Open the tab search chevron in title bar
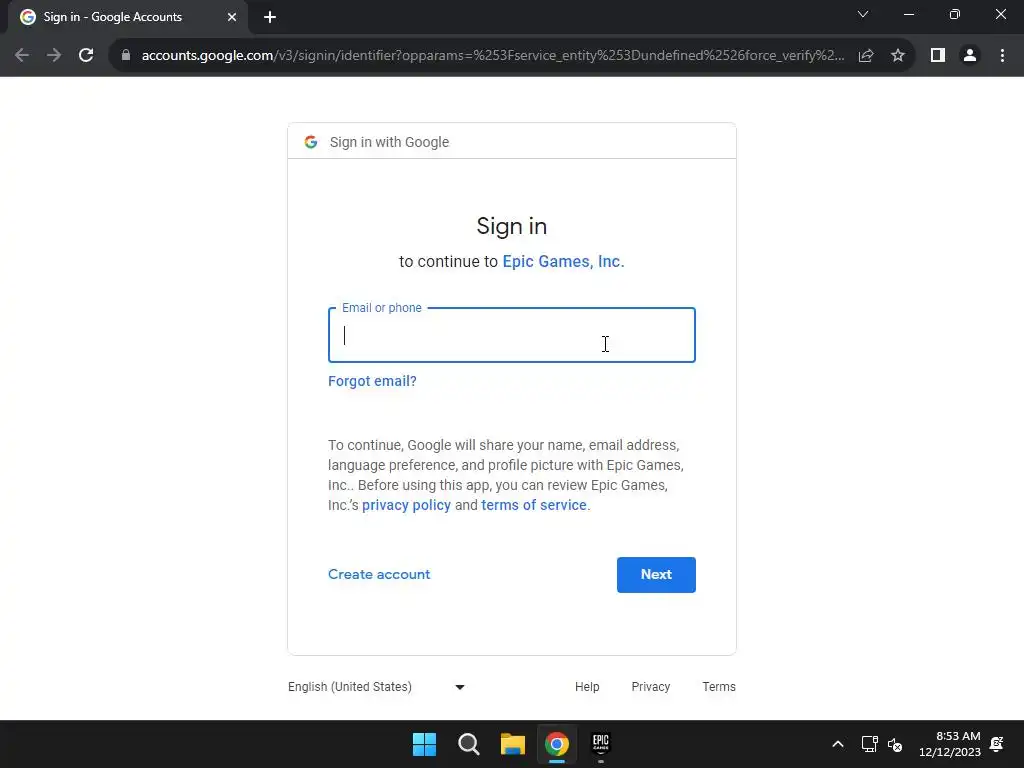The image size is (1024, 768). click(x=863, y=14)
